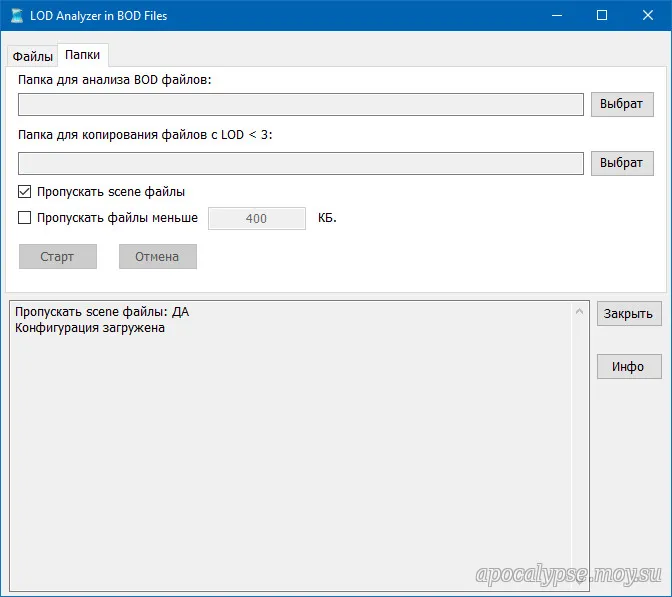
Task: Enable Пропускать файлы меньше checkbox
Action: pos(25,218)
